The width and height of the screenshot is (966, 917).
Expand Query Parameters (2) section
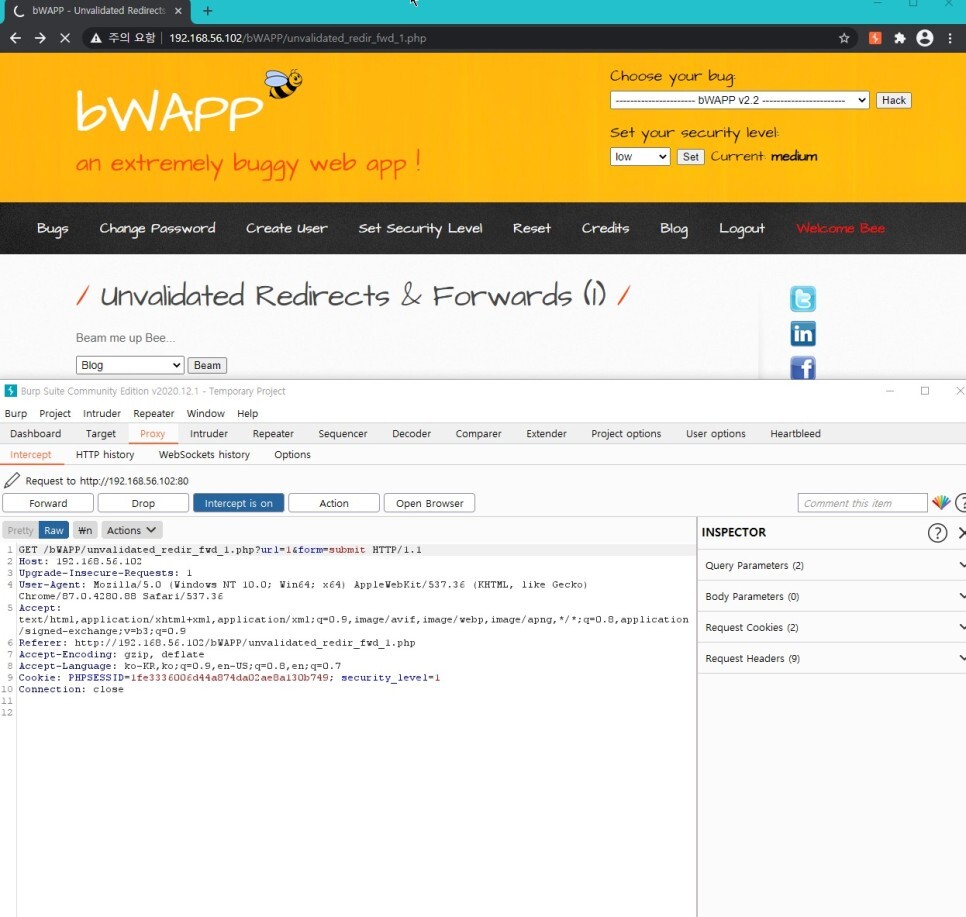tap(832, 565)
